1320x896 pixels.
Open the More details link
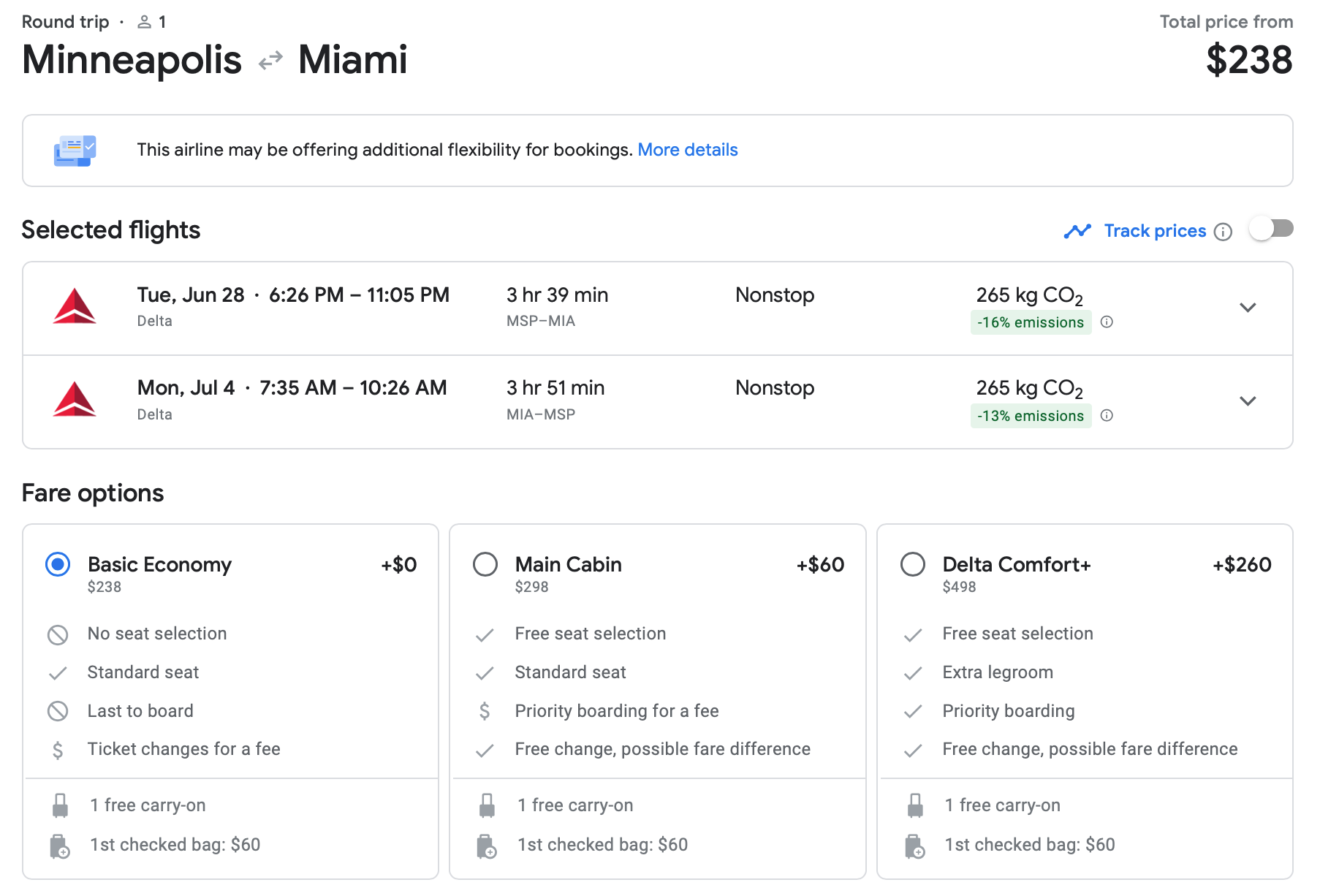[x=687, y=150]
